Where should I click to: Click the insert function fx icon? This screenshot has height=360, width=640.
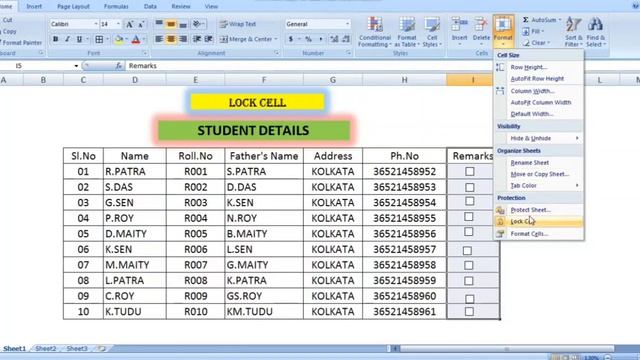tap(118, 66)
